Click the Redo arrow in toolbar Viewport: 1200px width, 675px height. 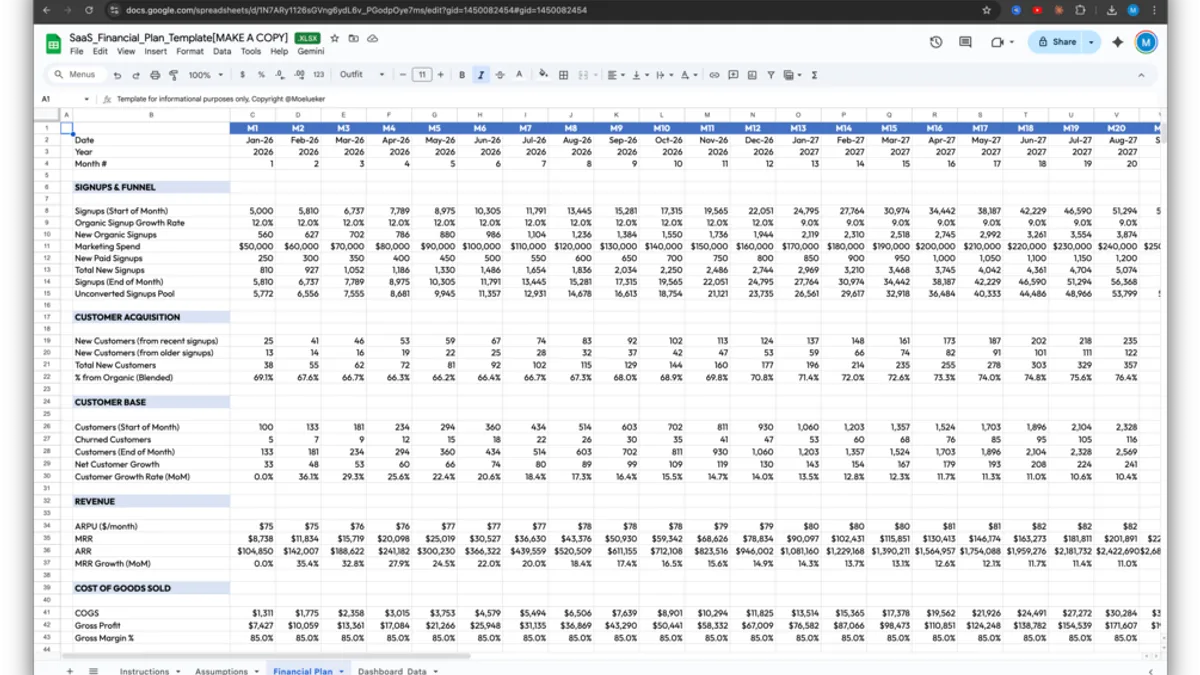(x=136, y=75)
